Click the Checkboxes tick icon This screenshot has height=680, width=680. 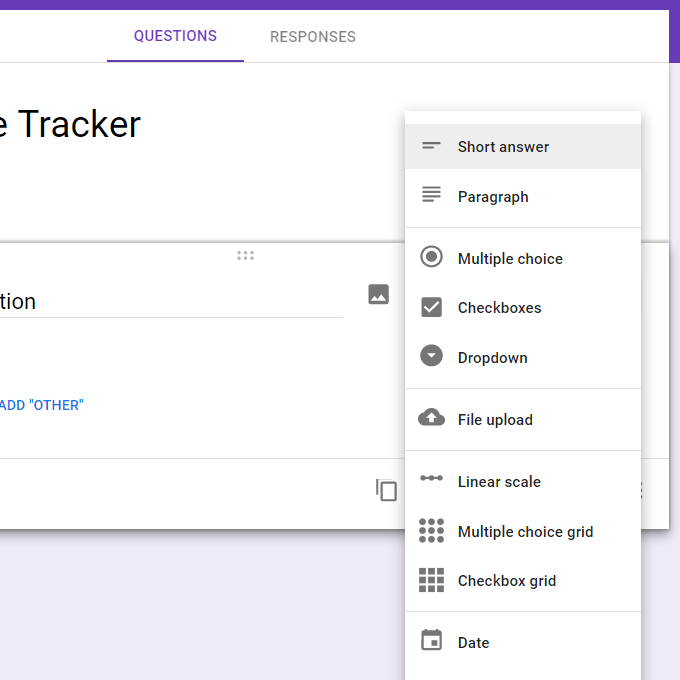pyautogui.click(x=431, y=307)
